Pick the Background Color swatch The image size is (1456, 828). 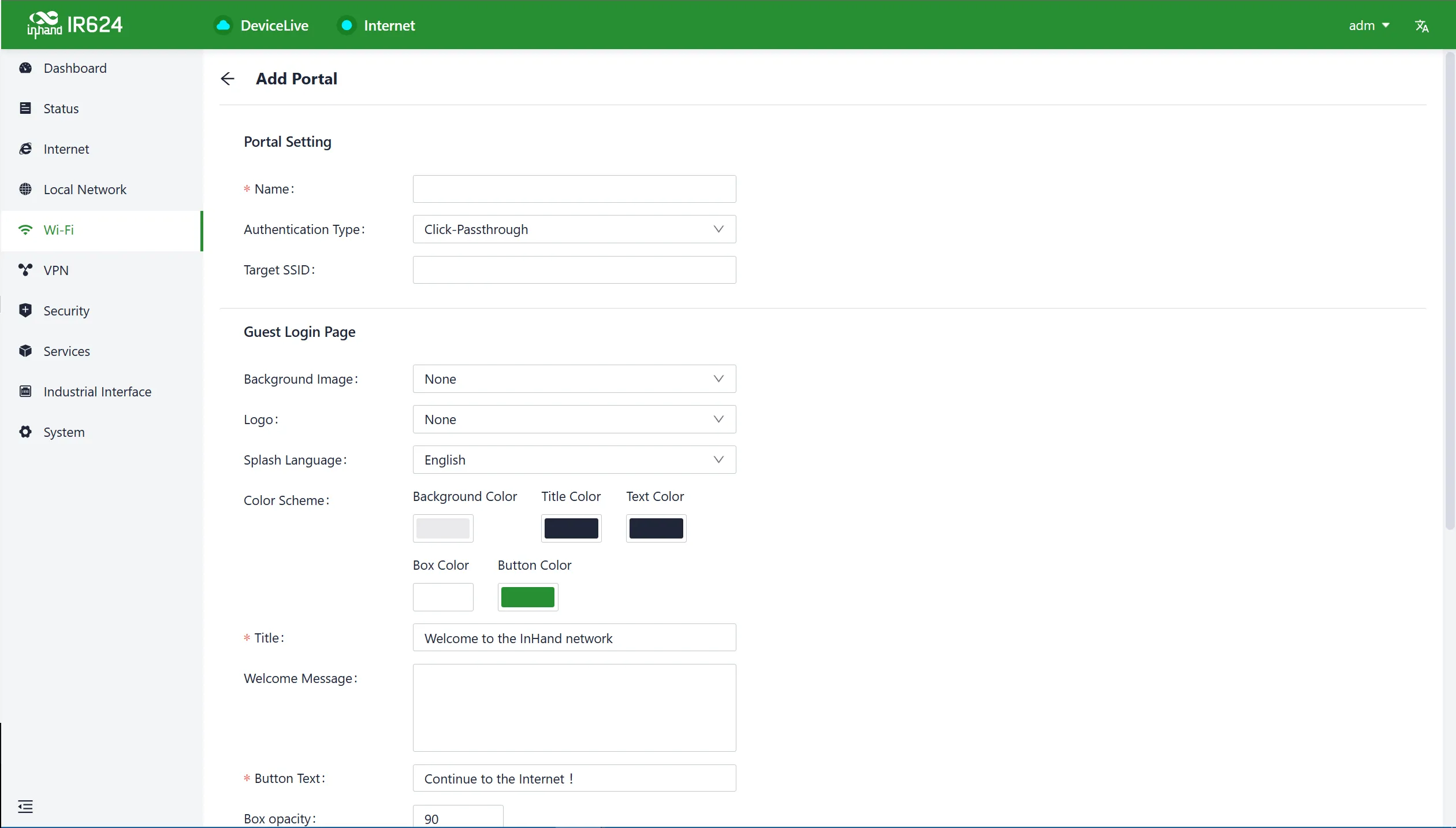point(443,529)
